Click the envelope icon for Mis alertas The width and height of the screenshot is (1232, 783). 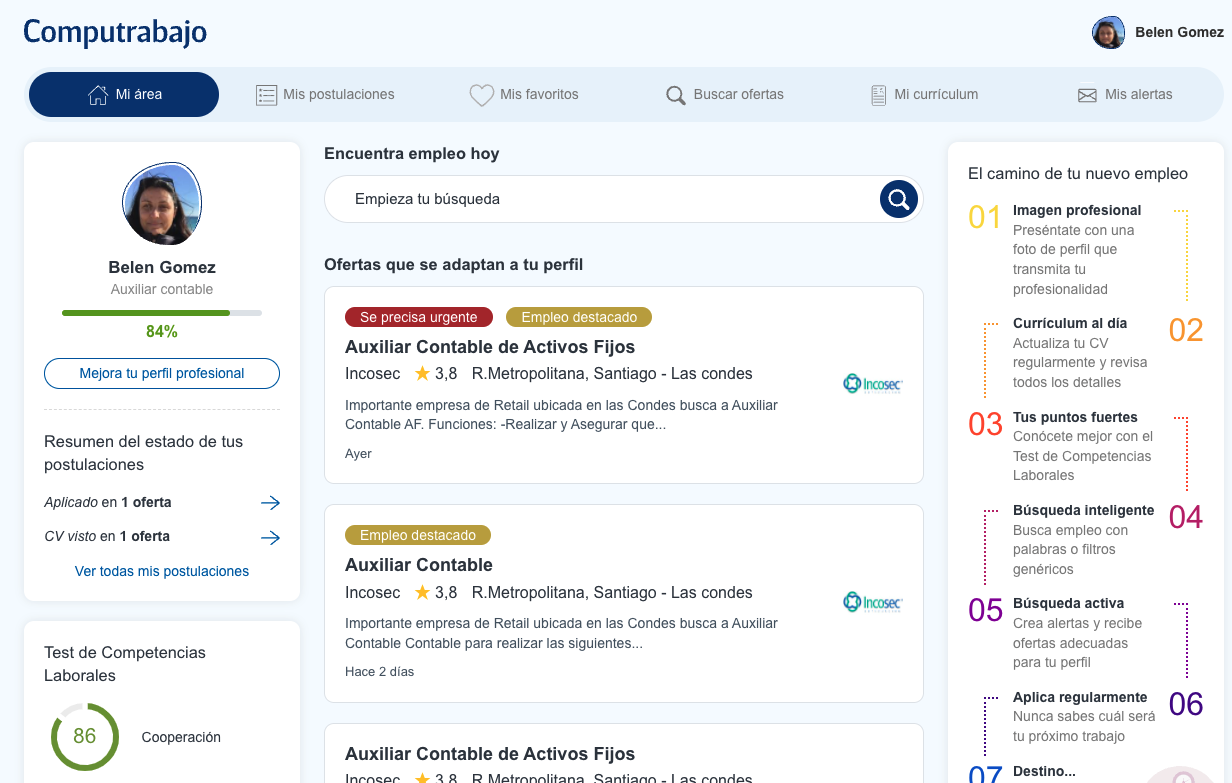pos(1087,95)
